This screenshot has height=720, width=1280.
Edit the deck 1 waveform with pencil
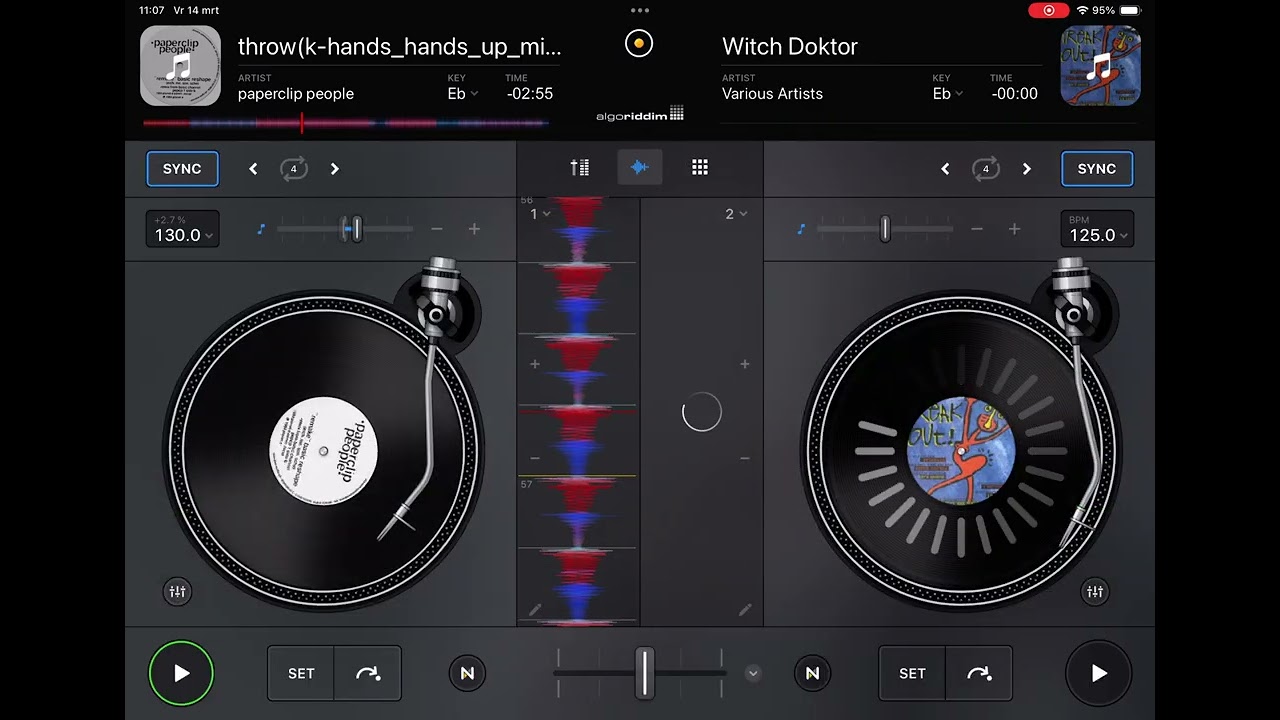[x=535, y=609]
